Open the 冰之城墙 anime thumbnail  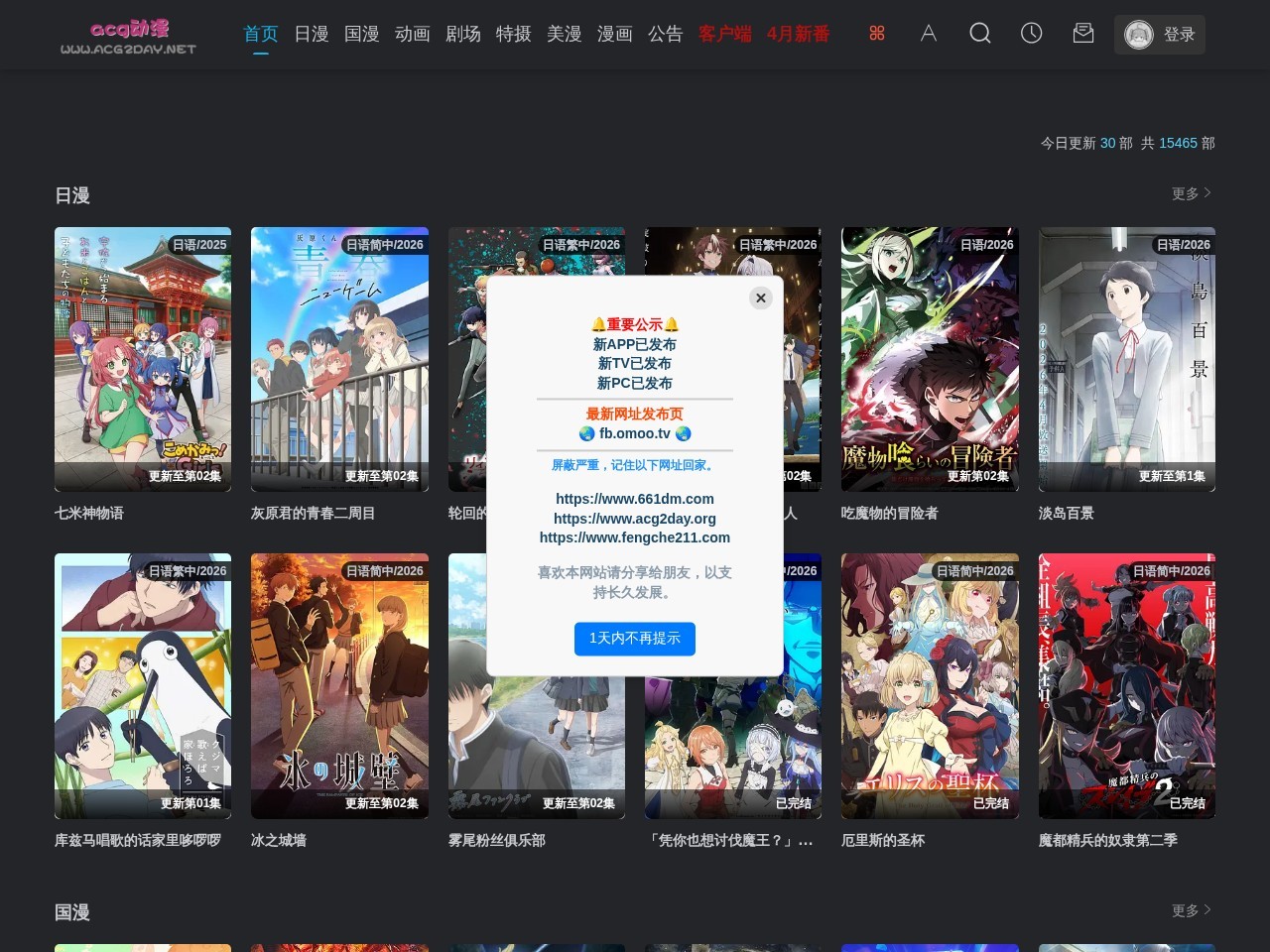[339, 686]
